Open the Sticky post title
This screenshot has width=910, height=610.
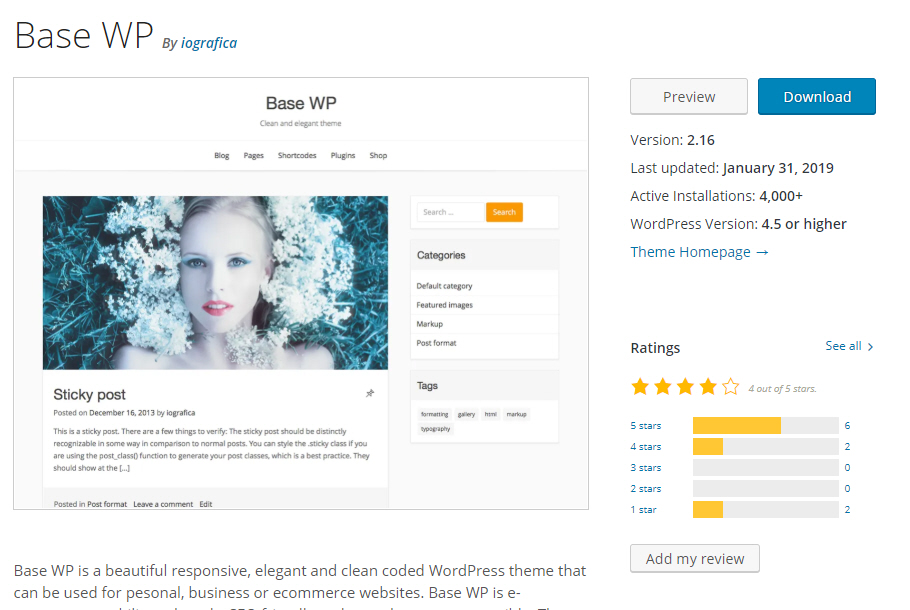point(89,395)
